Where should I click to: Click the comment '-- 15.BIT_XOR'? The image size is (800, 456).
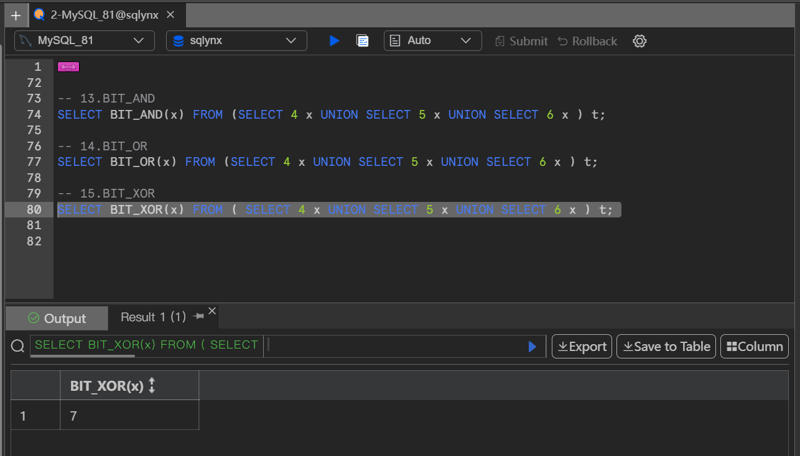click(x=106, y=194)
